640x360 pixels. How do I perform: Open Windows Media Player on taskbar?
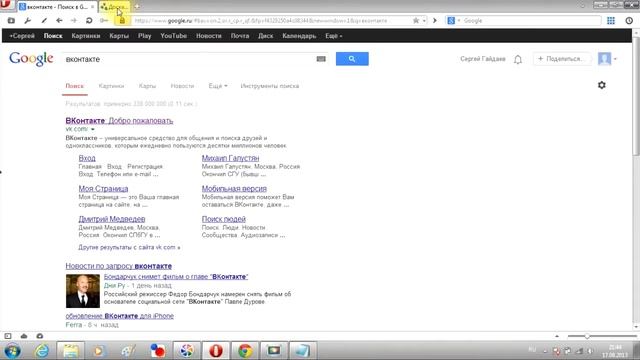pyautogui.click(x=98, y=351)
